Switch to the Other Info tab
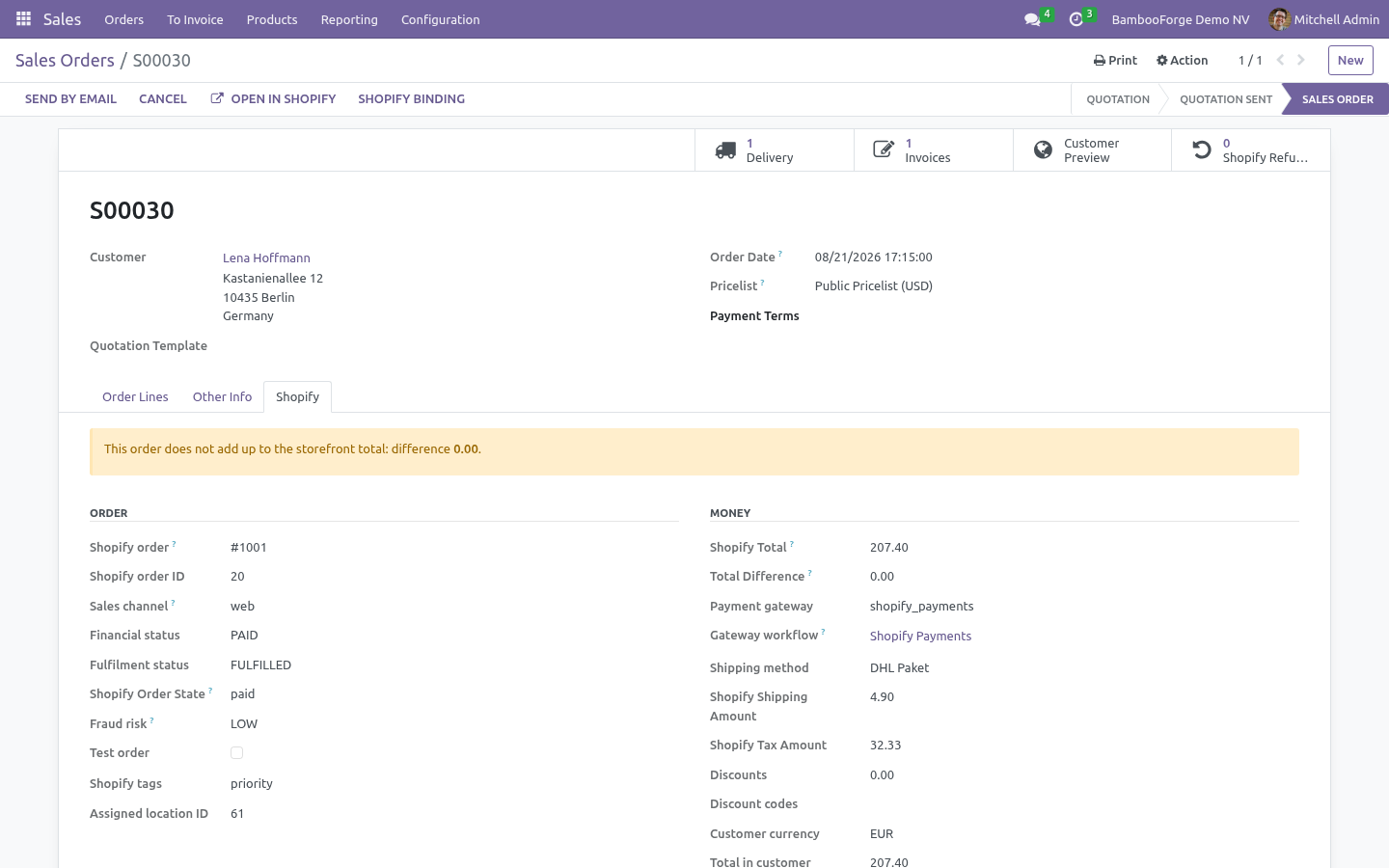 pyautogui.click(x=222, y=396)
